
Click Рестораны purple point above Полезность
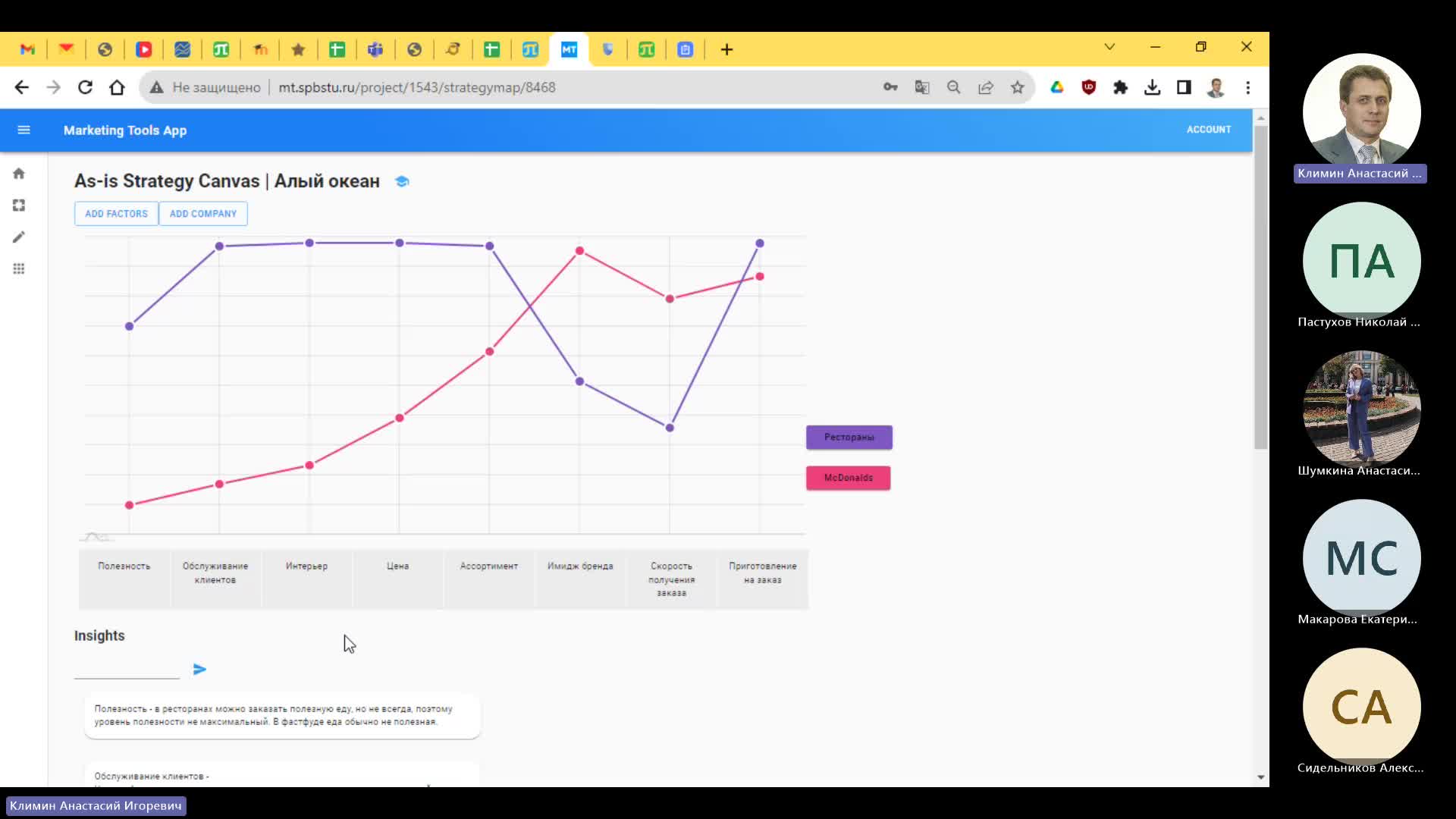pyautogui.click(x=129, y=326)
